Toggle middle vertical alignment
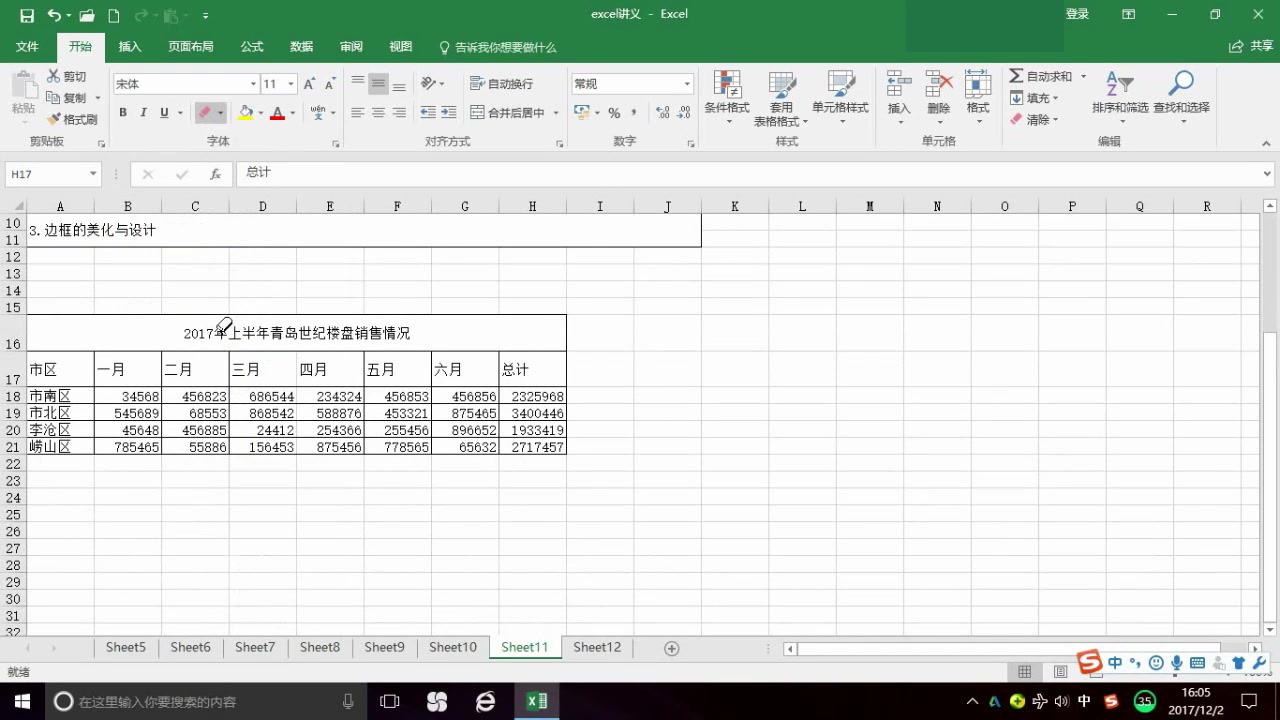 click(378, 84)
